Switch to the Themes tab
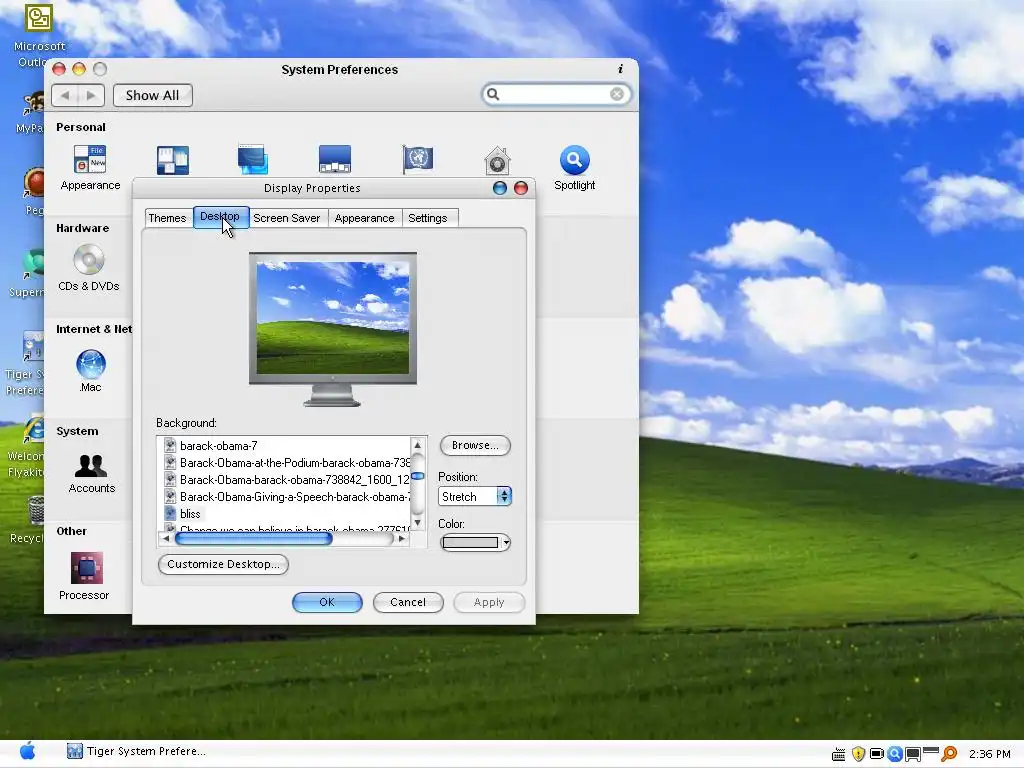Image resolution: width=1024 pixels, height=768 pixels. (x=167, y=218)
